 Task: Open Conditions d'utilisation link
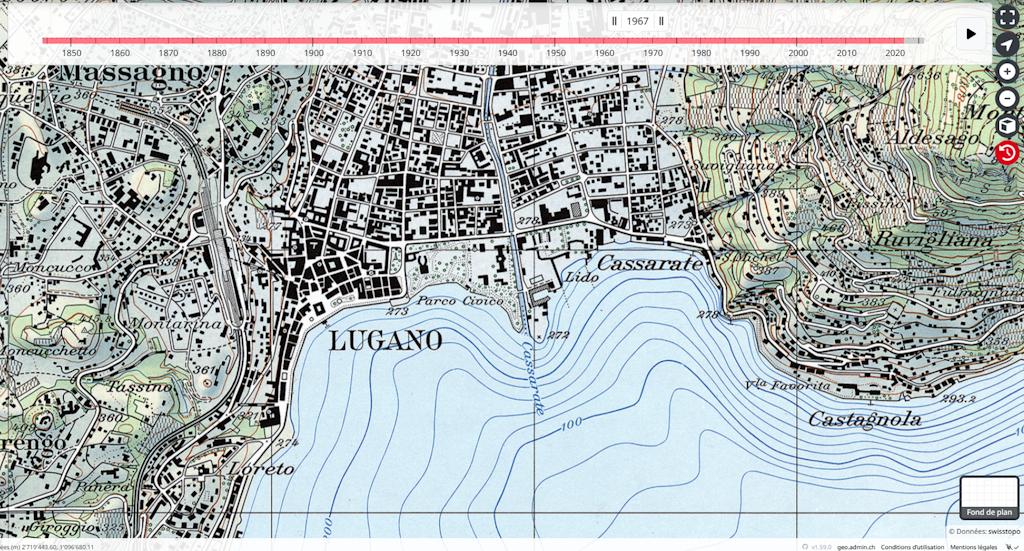[x=912, y=547]
